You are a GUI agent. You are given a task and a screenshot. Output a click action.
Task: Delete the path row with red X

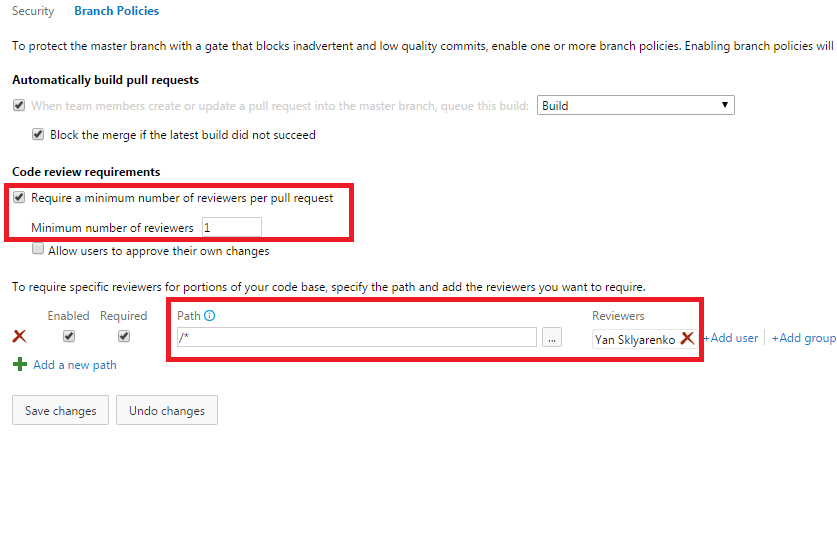(x=19, y=336)
